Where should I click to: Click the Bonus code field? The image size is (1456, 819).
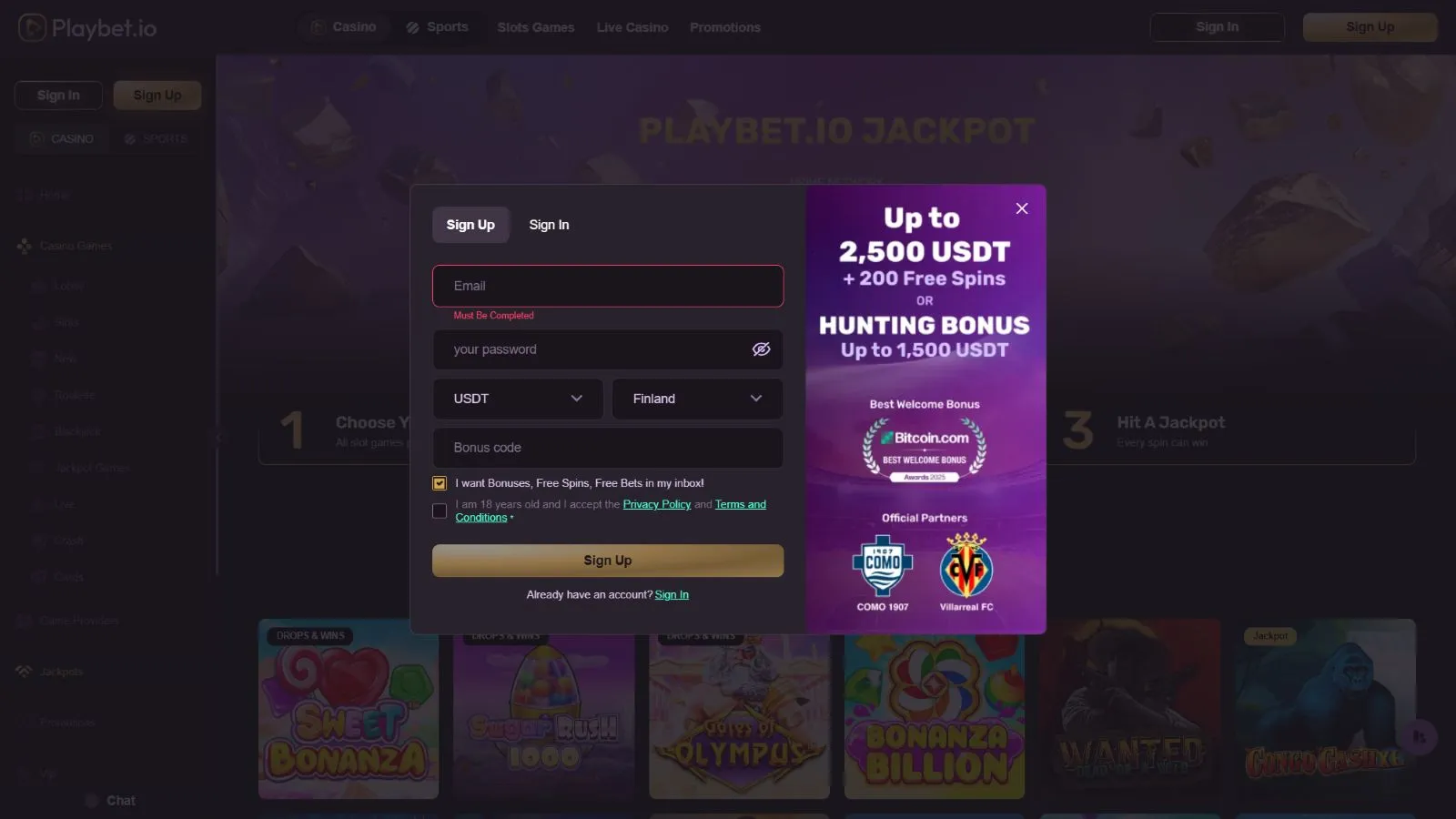(608, 448)
